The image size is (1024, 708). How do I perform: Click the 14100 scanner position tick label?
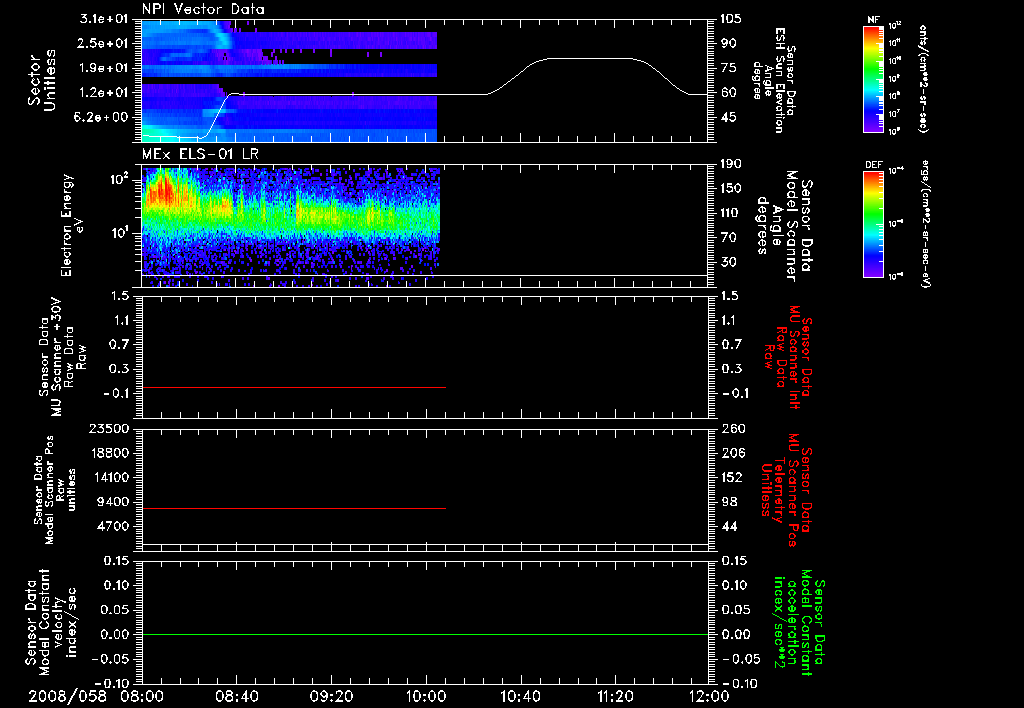point(108,477)
